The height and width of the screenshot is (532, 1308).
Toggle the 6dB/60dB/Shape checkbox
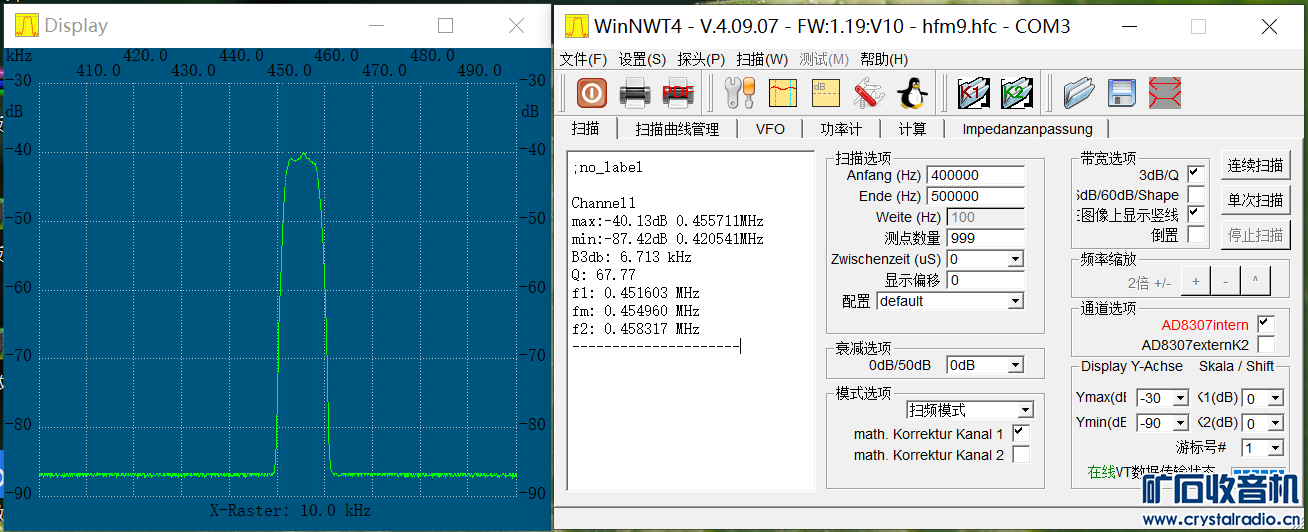(x=1195, y=194)
